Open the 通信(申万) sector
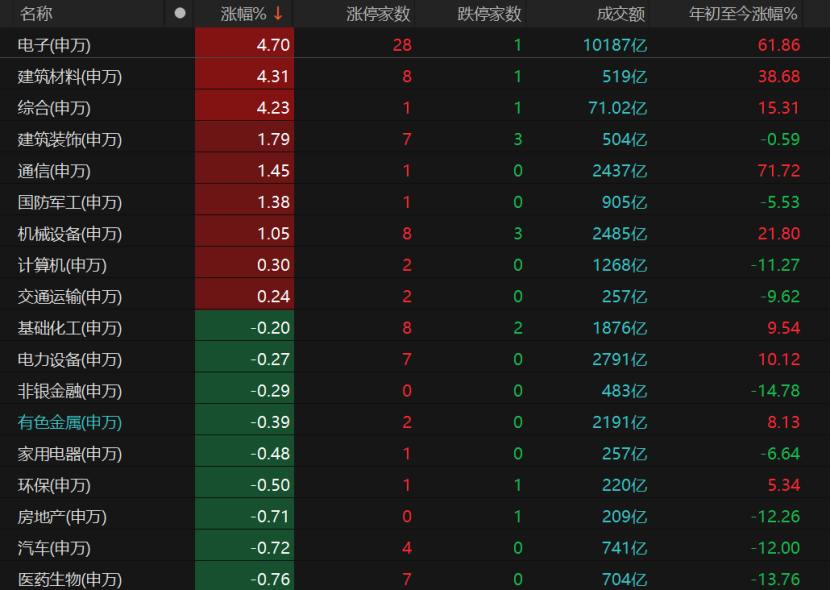Image resolution: width=831 pixels, height=590 pixels. coord(54,171)
